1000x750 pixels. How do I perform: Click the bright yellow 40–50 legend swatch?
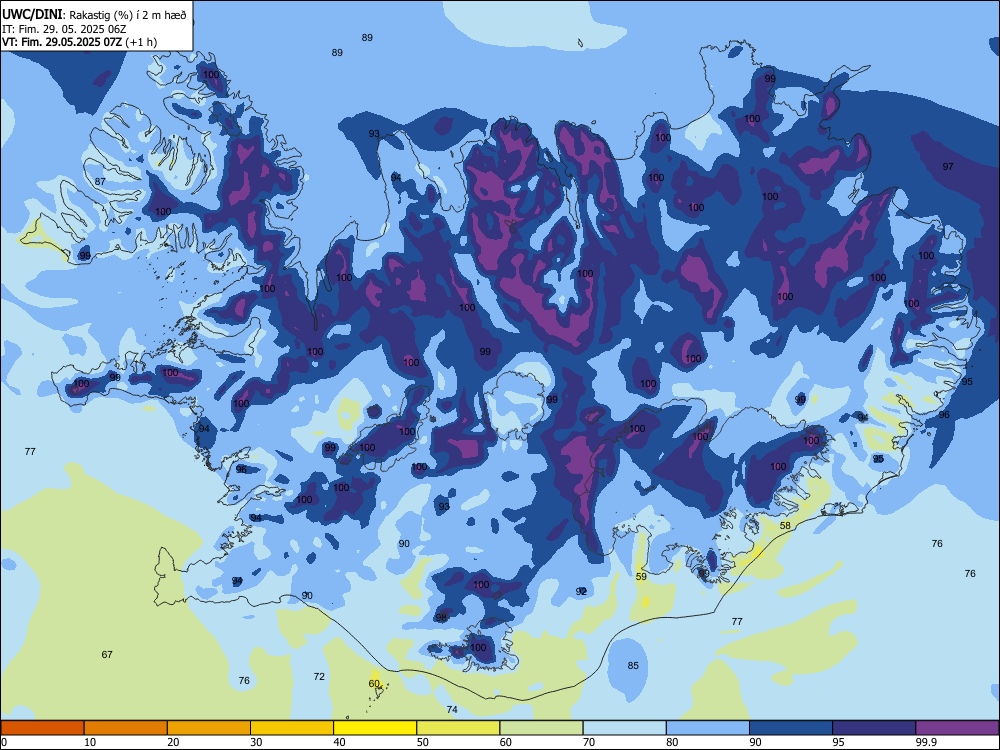point(375,728)
